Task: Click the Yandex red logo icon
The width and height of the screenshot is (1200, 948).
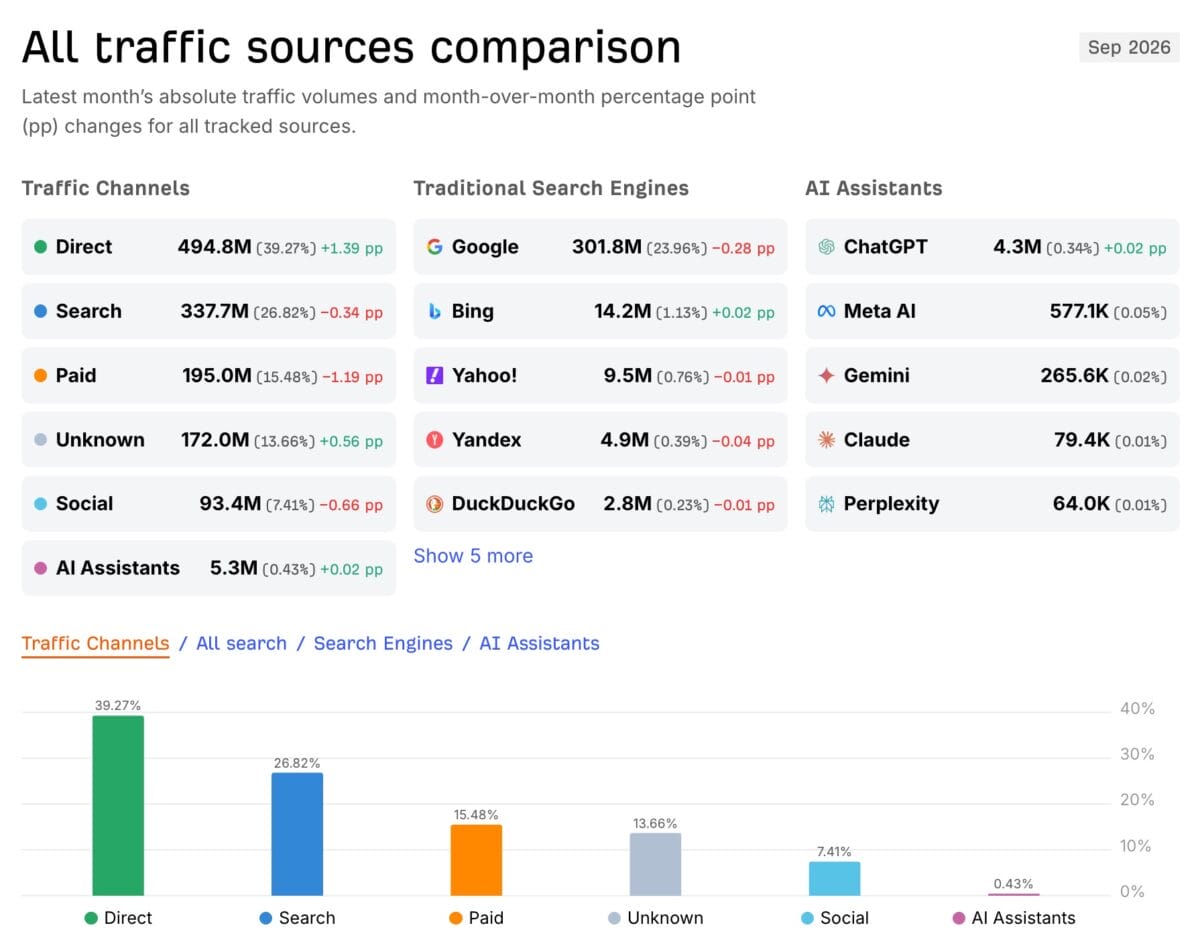Action: [434, 439]
